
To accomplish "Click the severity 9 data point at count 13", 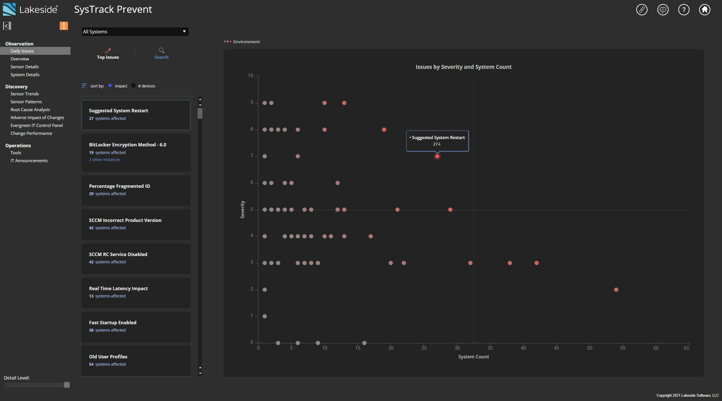I will point(344,103).
